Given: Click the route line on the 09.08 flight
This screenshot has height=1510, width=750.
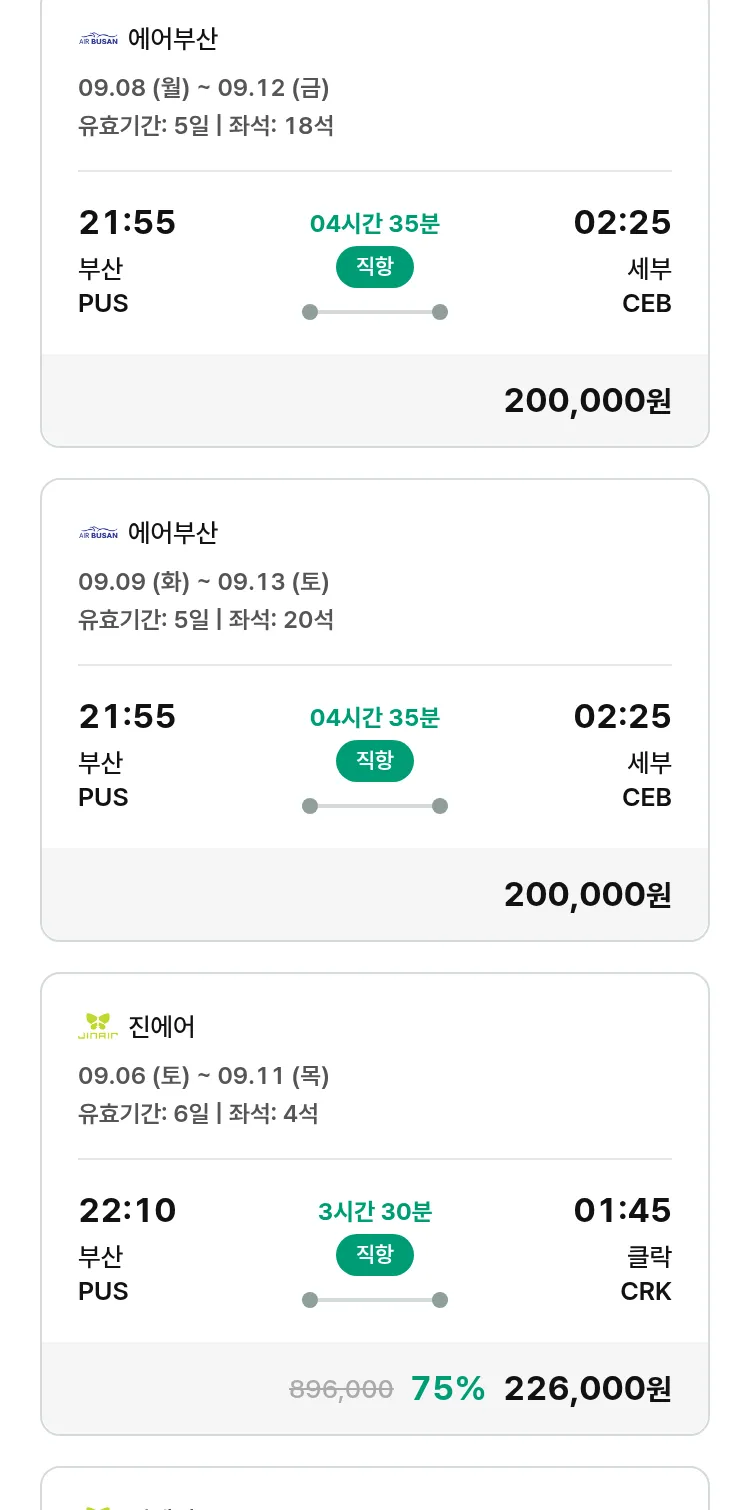Looking at the screenshot, I should pos(374,312).
